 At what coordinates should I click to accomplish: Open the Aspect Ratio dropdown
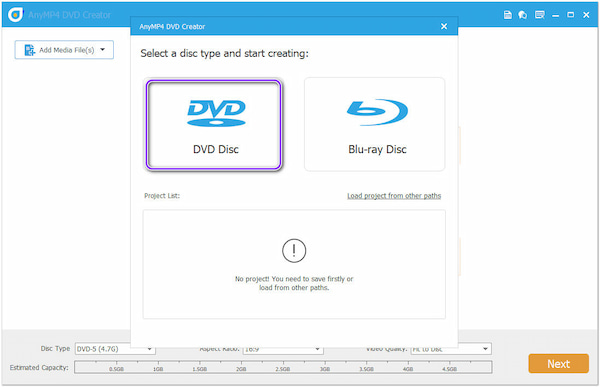tap(283, 349)
